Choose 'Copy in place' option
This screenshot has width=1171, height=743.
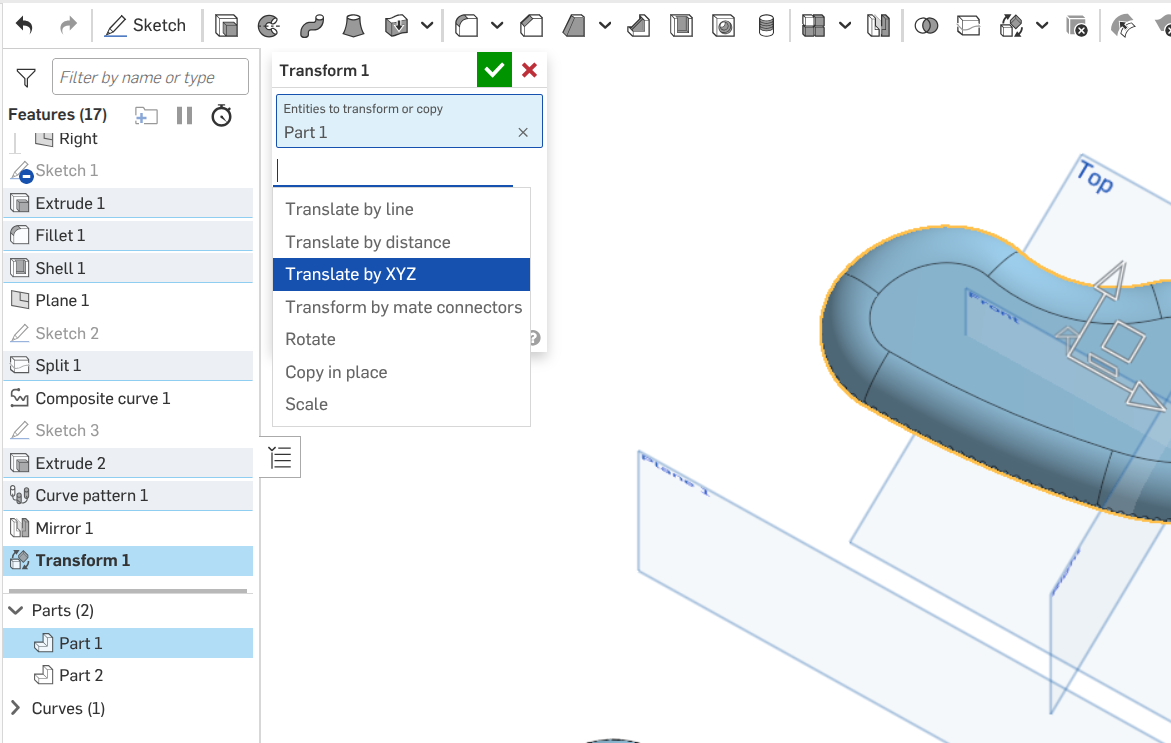click(x=402, y=372)
